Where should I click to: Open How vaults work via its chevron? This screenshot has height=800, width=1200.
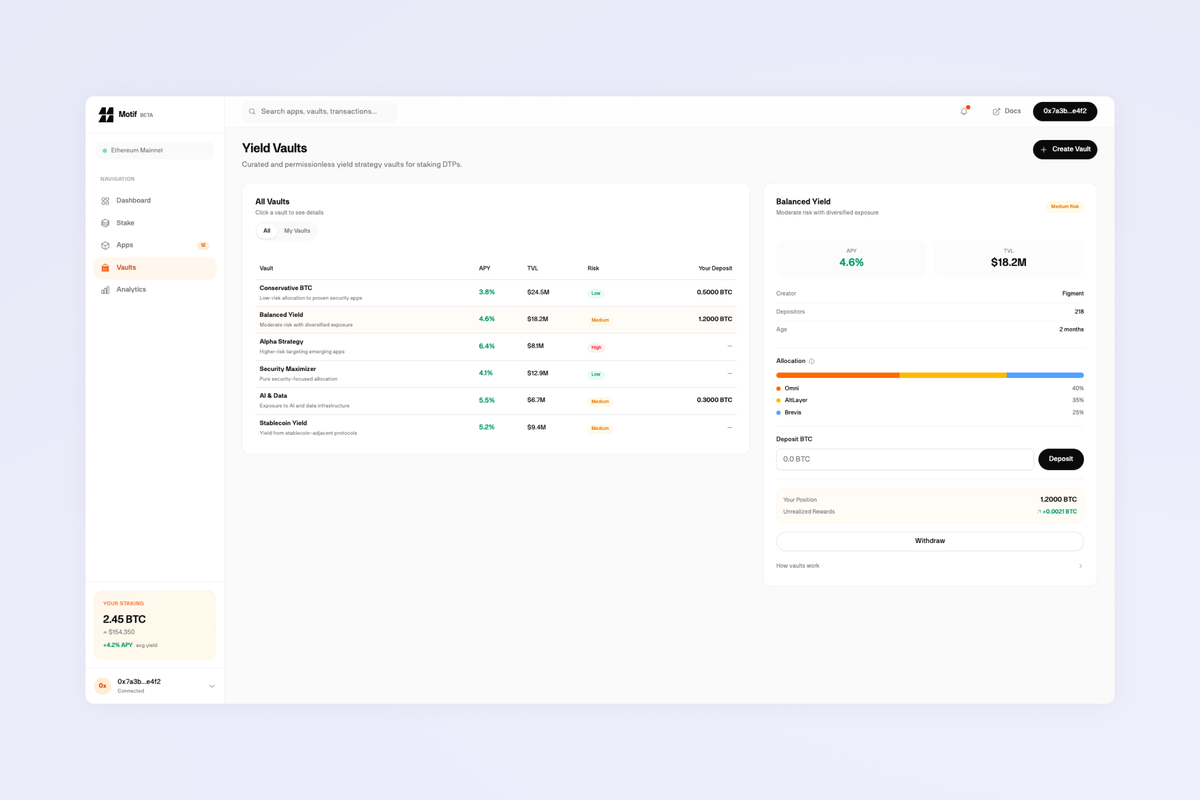coord(1080,565)
